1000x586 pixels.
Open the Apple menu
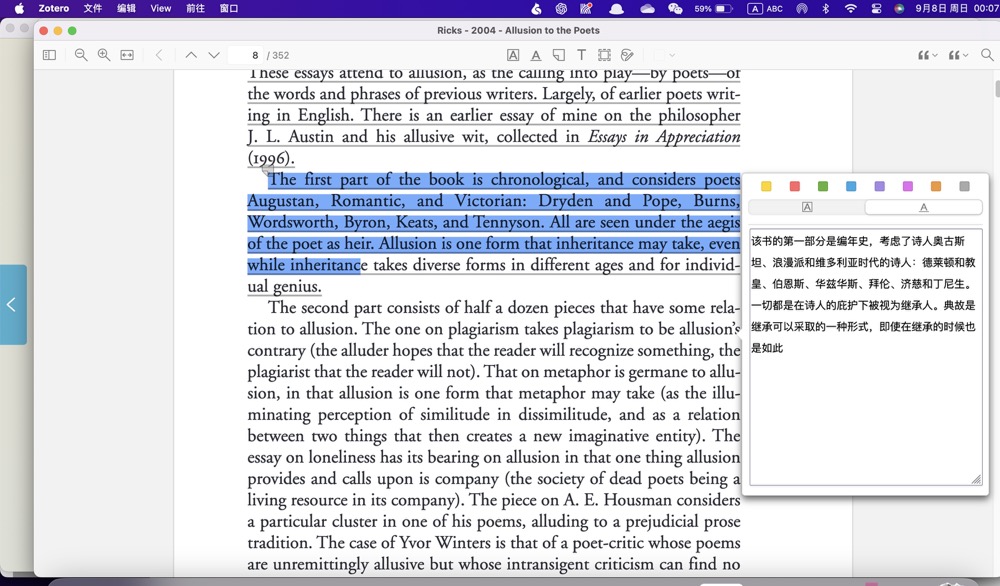(19, 8)
